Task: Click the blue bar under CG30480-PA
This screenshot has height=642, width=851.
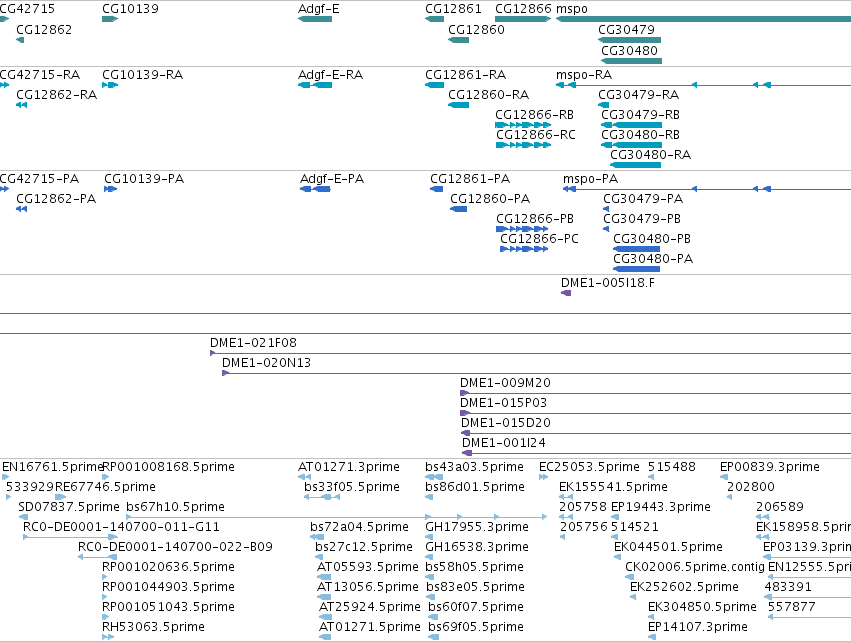Action: pos(636,269)
